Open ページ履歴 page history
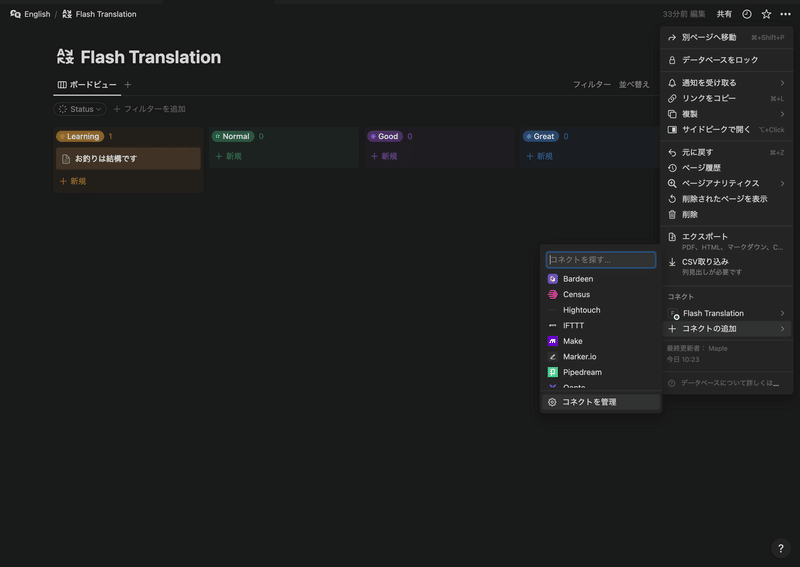This screenshot has height=567, width=800. tap(727, 168)
